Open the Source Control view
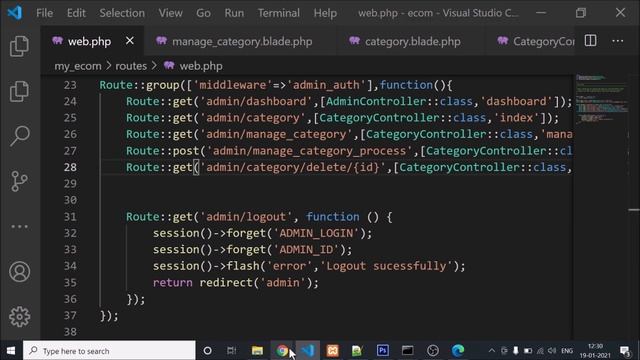Screen dimensions: 640x360 19,181
